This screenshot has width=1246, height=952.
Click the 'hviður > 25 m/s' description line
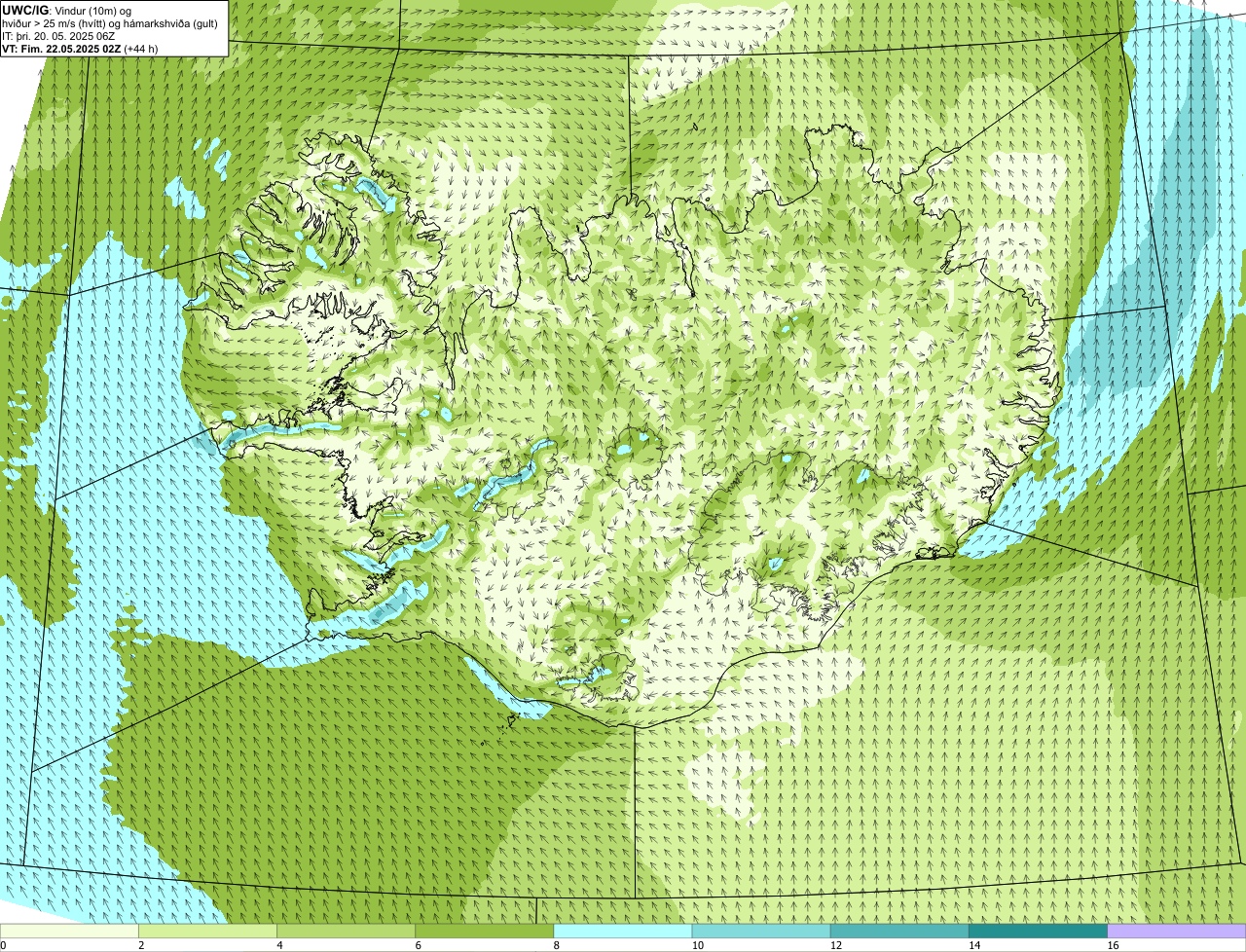point(110,23)
